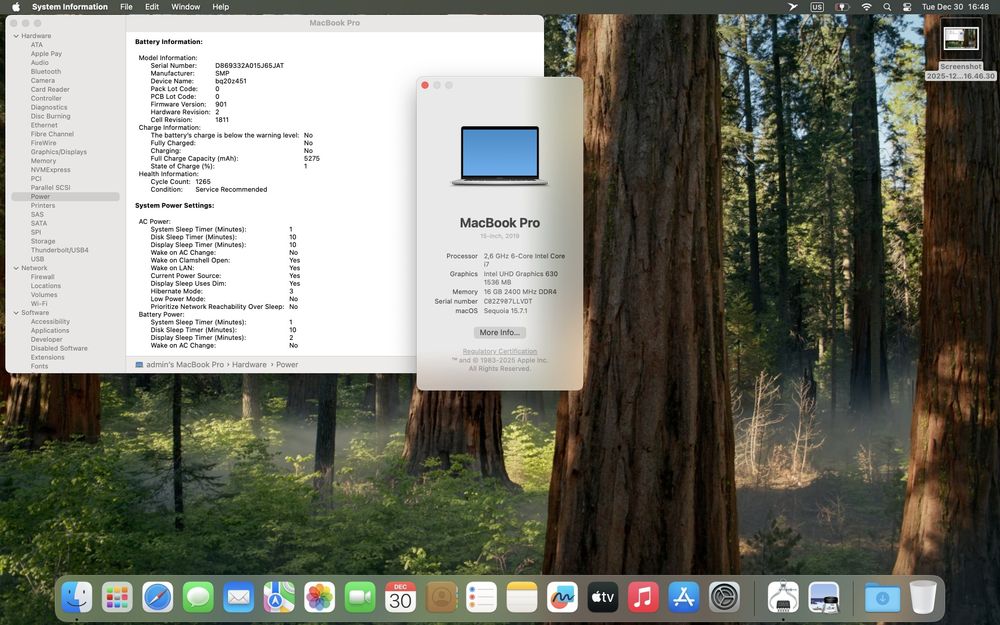1000x625 pixels.
Task: Collapse the Software section in sidebar
Action: 16,313
